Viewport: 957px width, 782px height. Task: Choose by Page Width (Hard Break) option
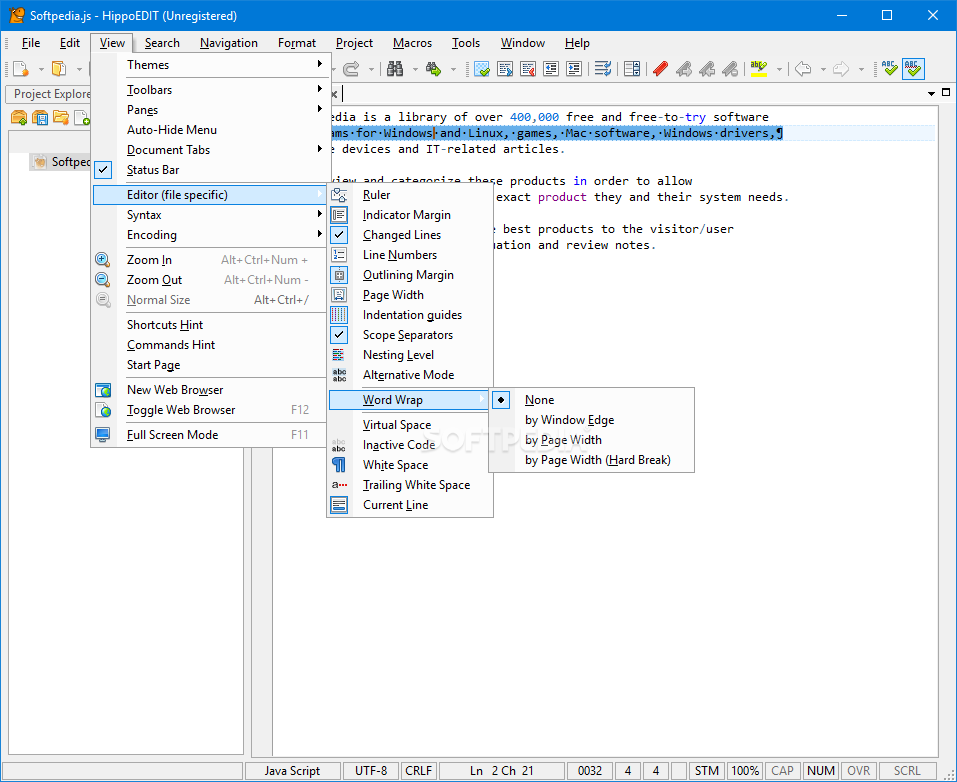[x=591, y=460]
